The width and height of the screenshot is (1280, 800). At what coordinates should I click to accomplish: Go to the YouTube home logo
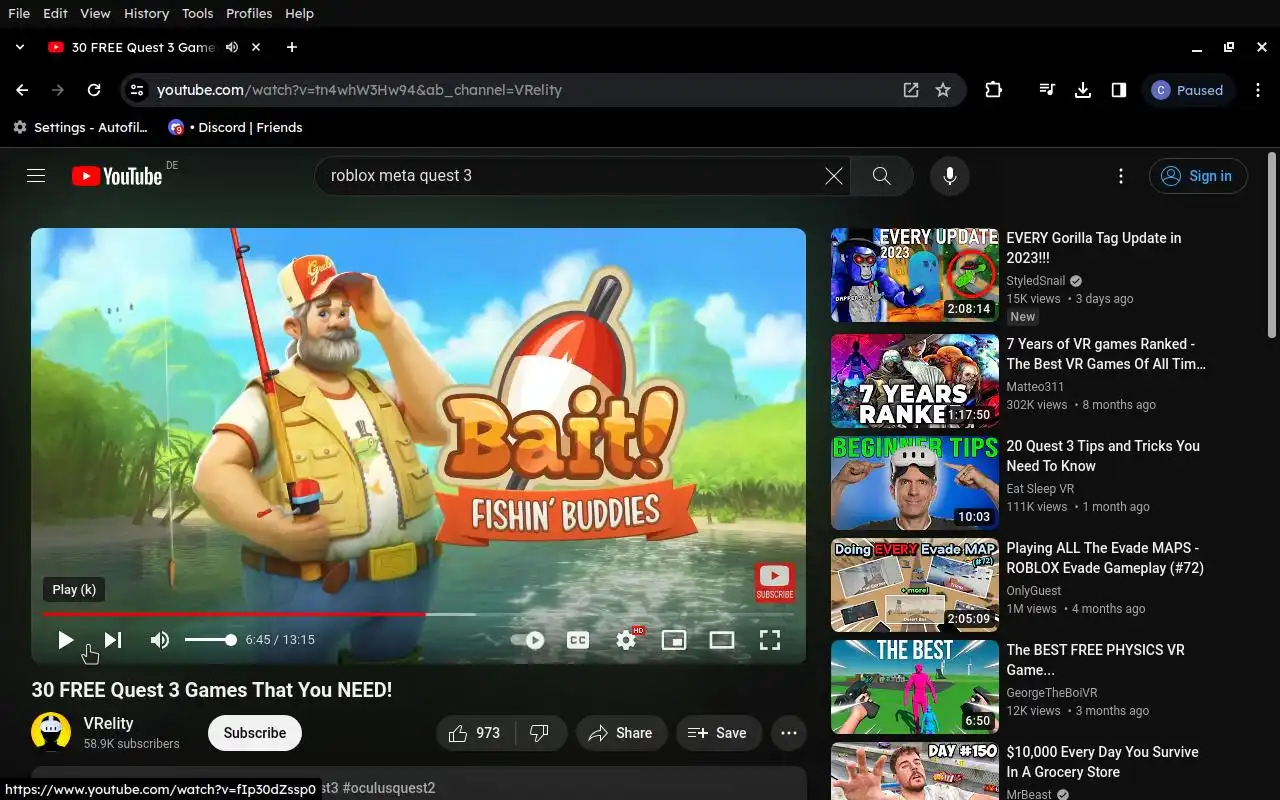click(x=117, y=176)
